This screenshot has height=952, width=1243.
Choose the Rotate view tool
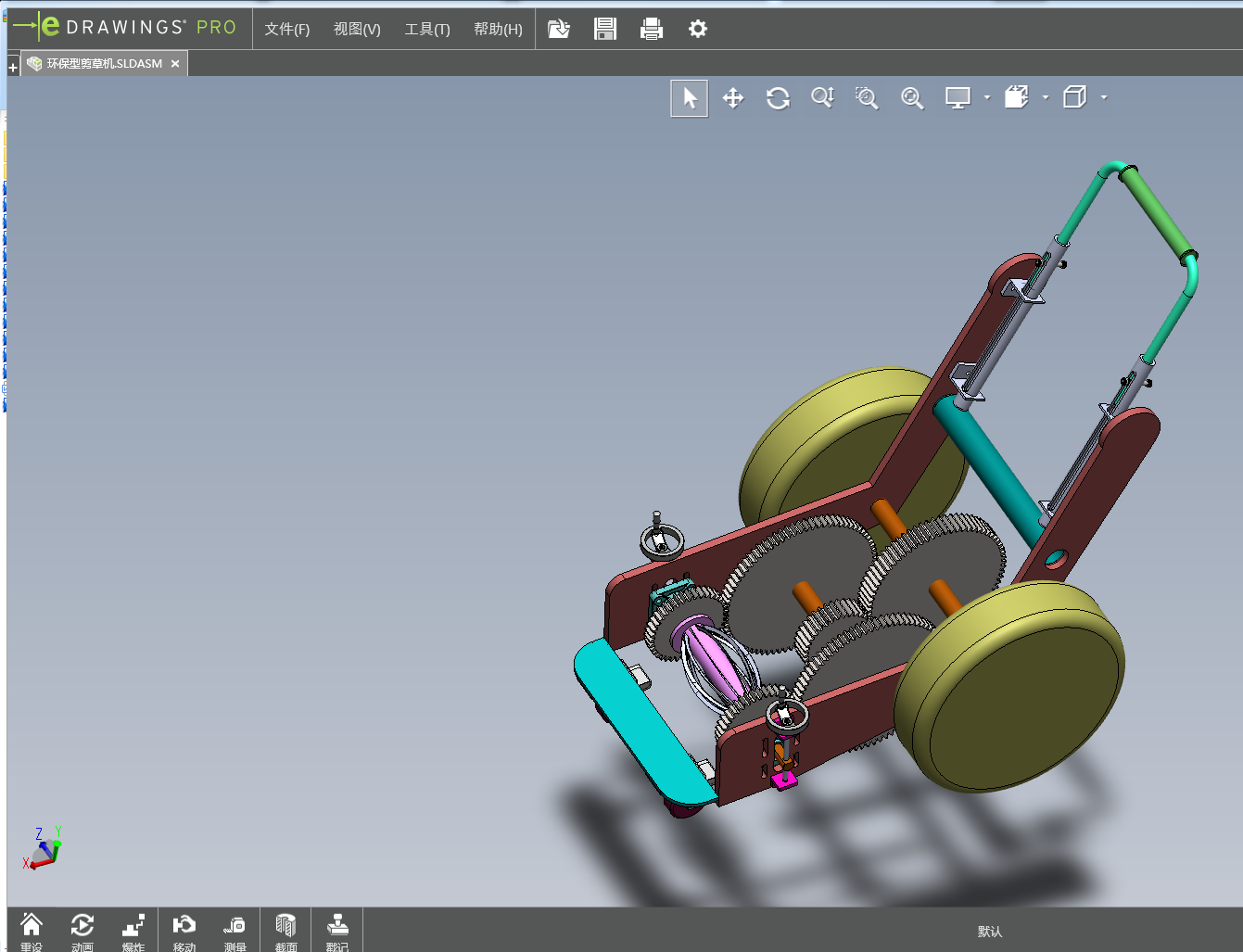778,98
